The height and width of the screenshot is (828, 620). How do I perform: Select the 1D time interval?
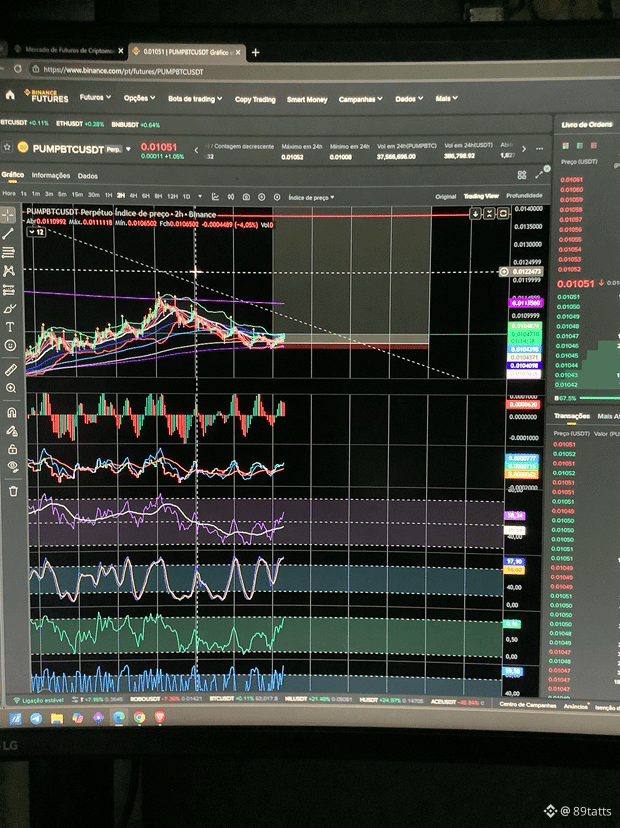(x=186, y=196)
